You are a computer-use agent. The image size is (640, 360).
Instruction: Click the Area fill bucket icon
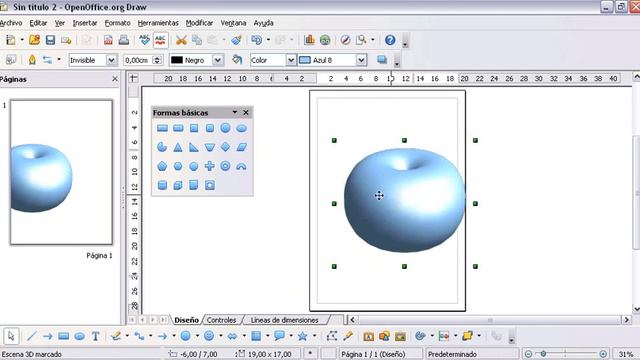(237, 60)
